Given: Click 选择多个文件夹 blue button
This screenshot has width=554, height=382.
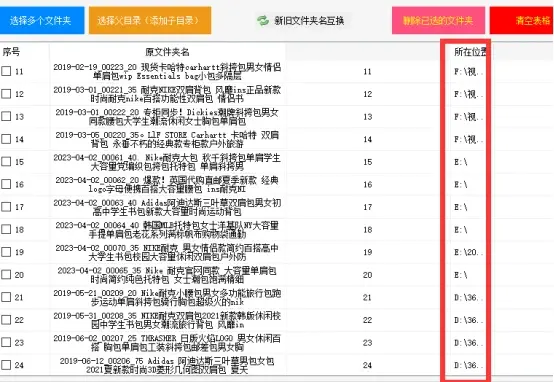Looking at the screenshot, I should tap(41, 20).
